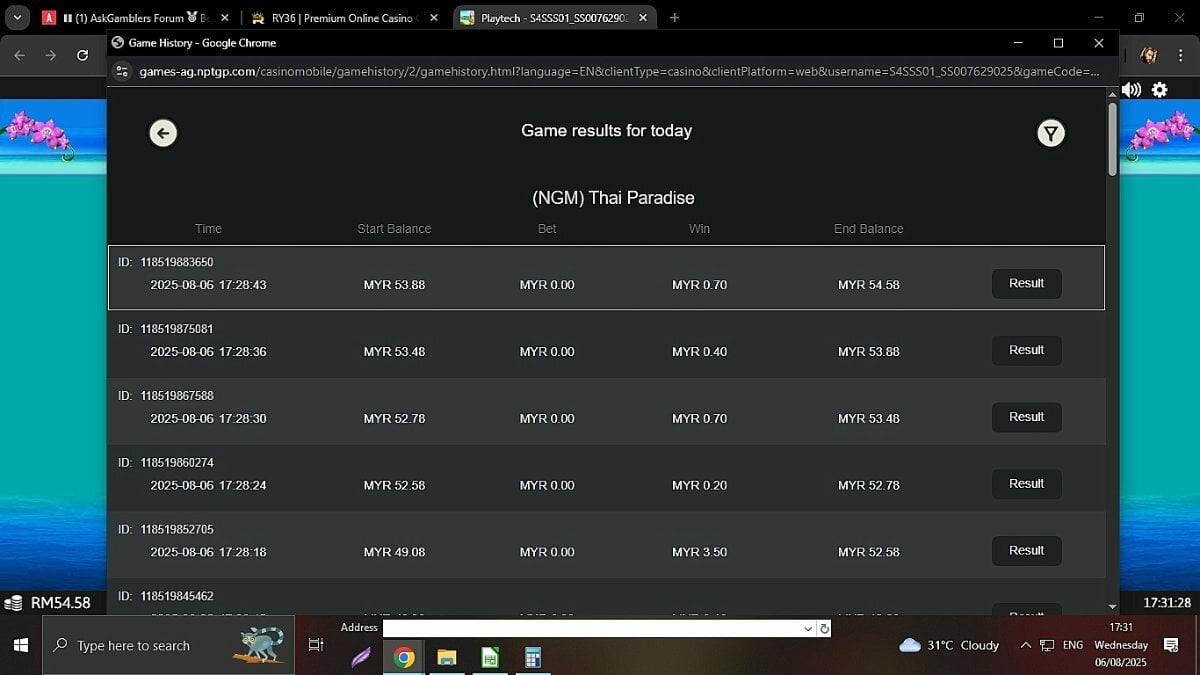View Result for bet ID 118519875081
This screenshot has height=675, width=1200.
tap(1026, 350)
